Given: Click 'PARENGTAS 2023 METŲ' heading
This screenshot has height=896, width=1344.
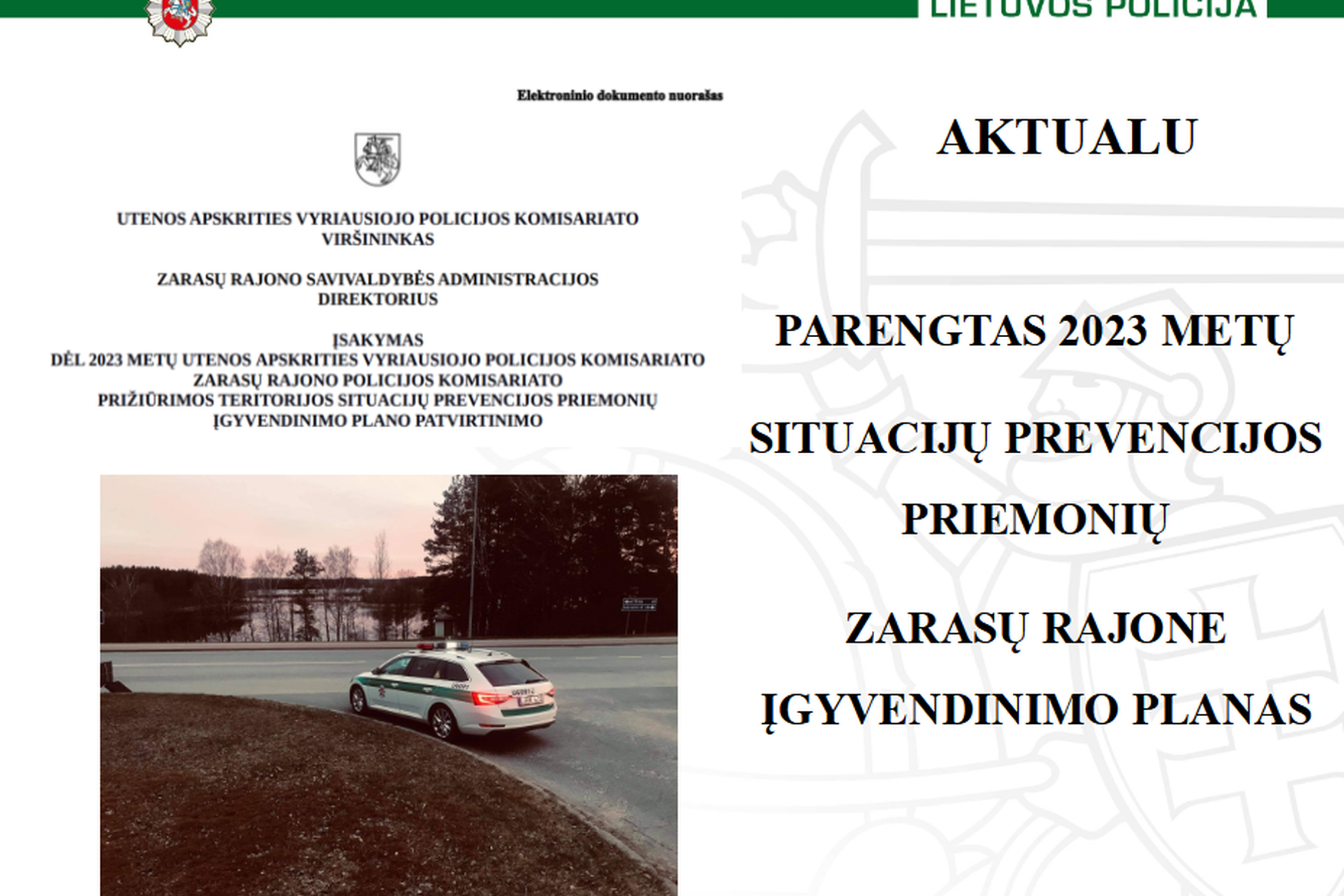Looking at the screenshot, I should pos(1035,331).
